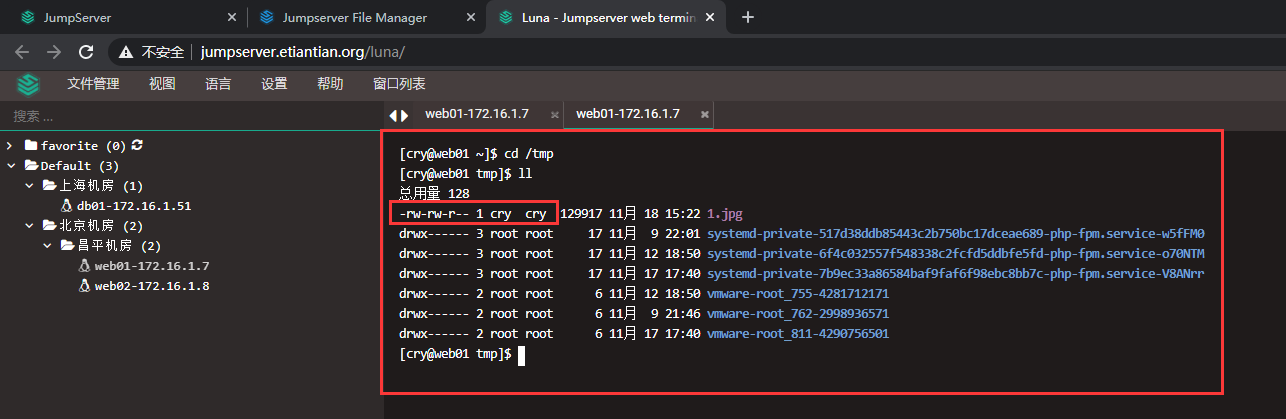This screenshot has height=419, width=1286.
Task: Click Linux icon beside web01-172.16.1.7
Action: tap(85, 266)
